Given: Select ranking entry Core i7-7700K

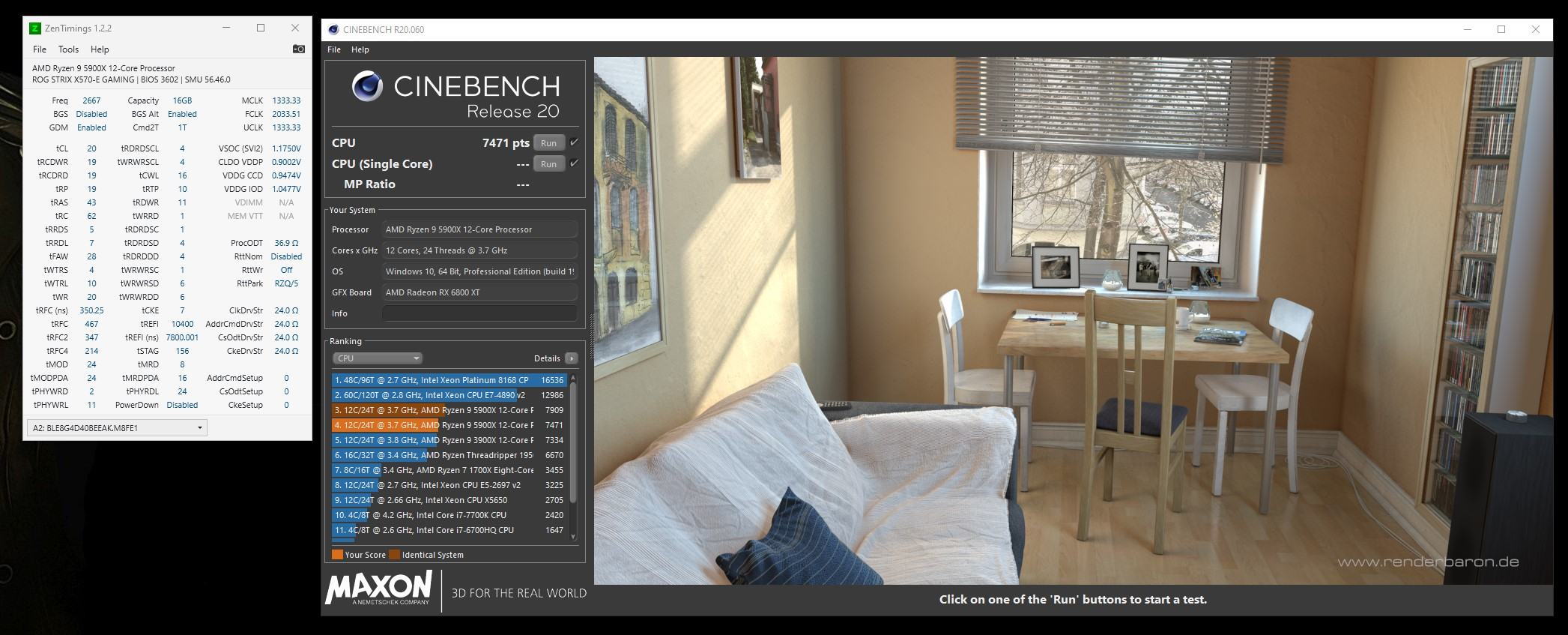Looking at the screenshot, I should (x=449, y=515).
